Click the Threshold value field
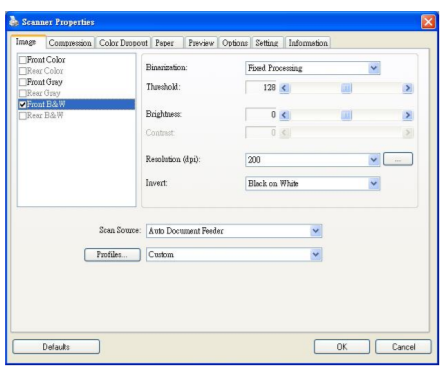Image resolution: width=447 pixels, height=374 pixels. pos(261,88)
